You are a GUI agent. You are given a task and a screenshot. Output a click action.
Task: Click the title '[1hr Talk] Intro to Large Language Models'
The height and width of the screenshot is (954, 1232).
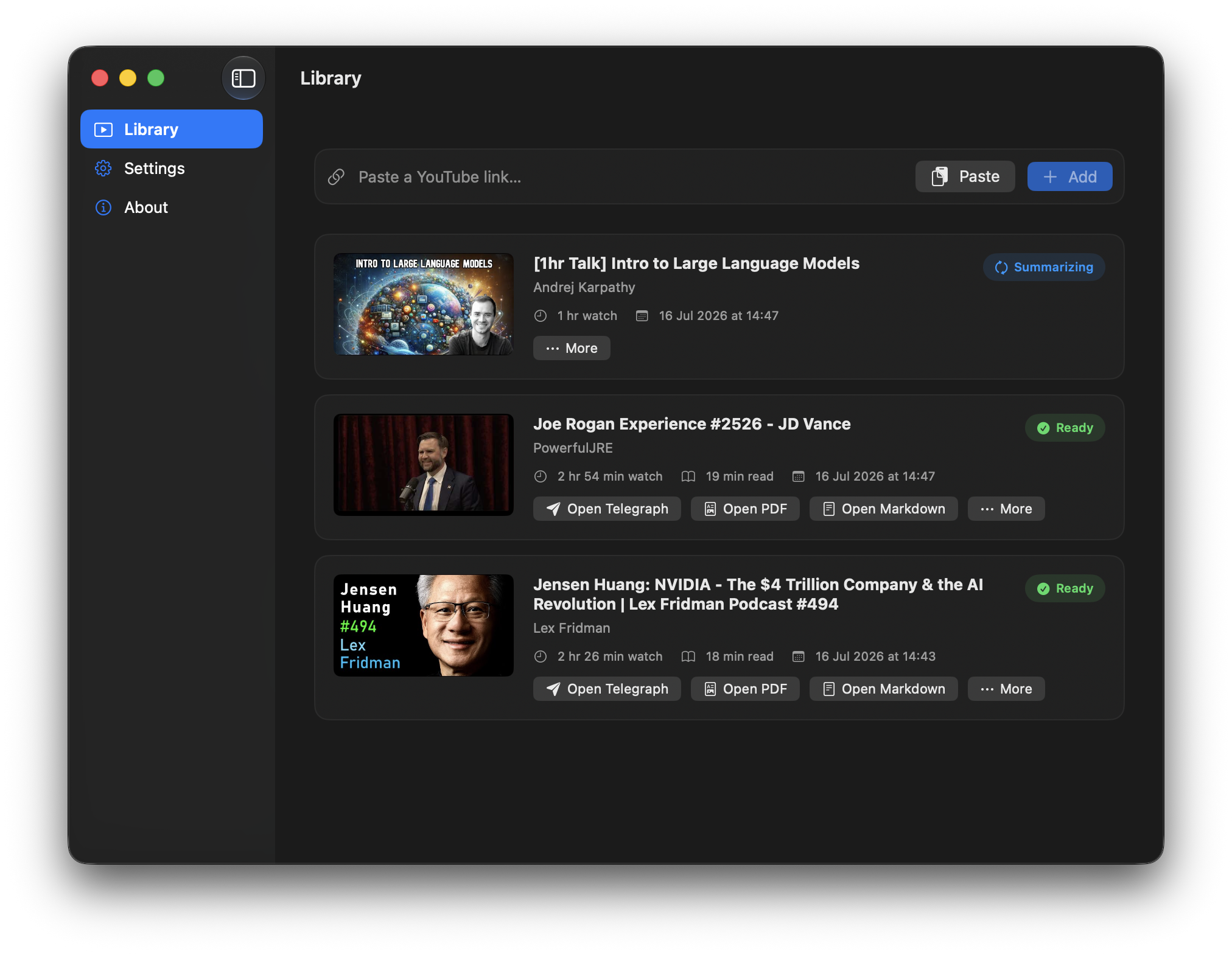tap(696, 263)
